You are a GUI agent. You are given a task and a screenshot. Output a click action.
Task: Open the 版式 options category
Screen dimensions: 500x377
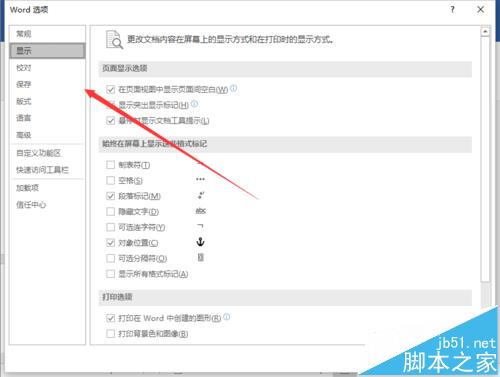coord(47,101)
